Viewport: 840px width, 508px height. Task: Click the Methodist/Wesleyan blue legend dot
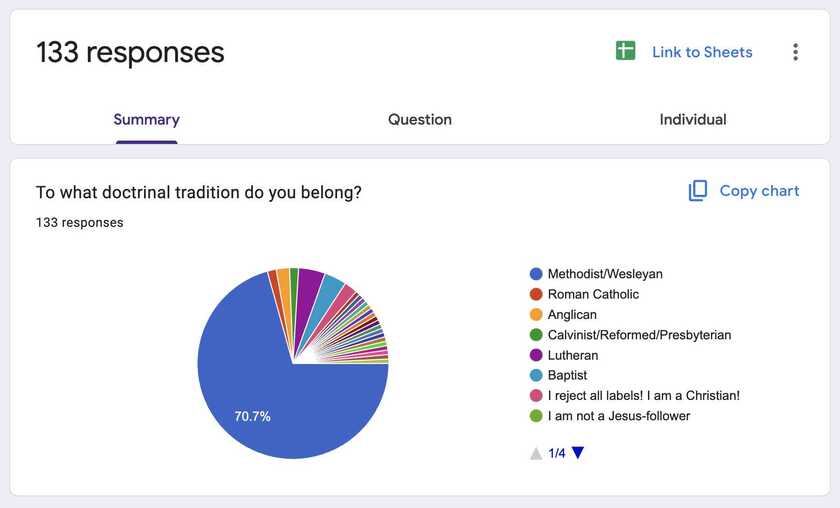536,274
